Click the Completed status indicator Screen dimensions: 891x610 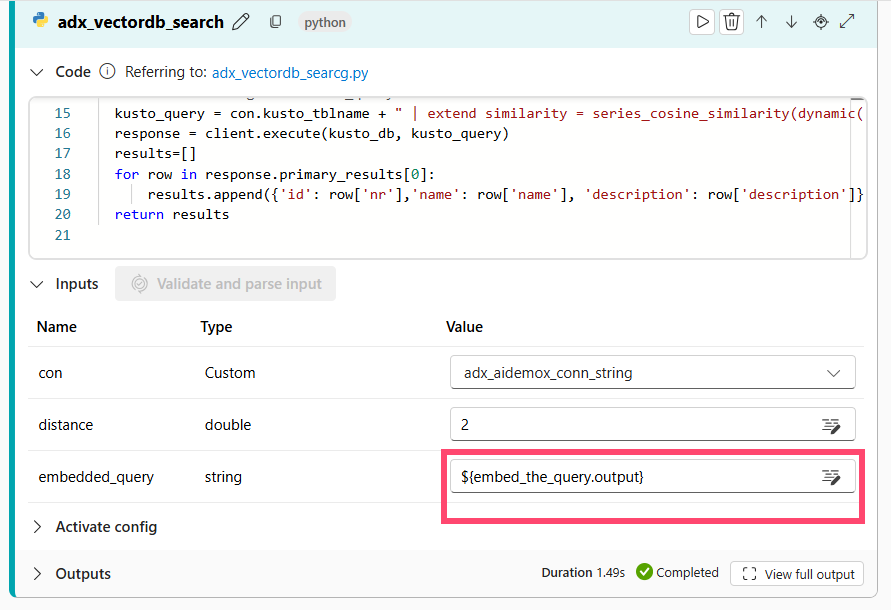coord(677,572)
